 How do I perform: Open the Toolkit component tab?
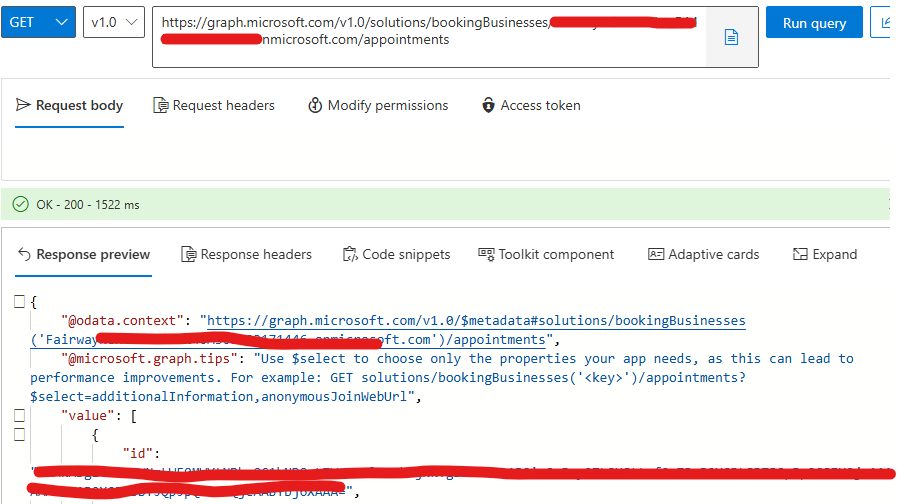[x=546, y=254]
